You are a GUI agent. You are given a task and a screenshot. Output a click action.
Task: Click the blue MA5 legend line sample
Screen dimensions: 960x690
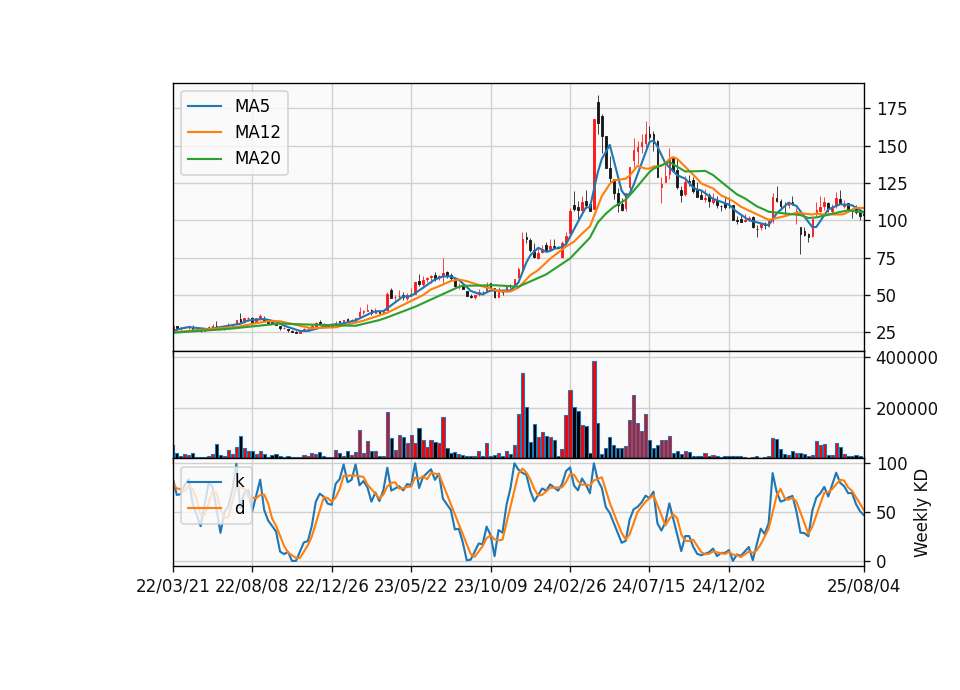pyautogui.click(x=204, y=107)
